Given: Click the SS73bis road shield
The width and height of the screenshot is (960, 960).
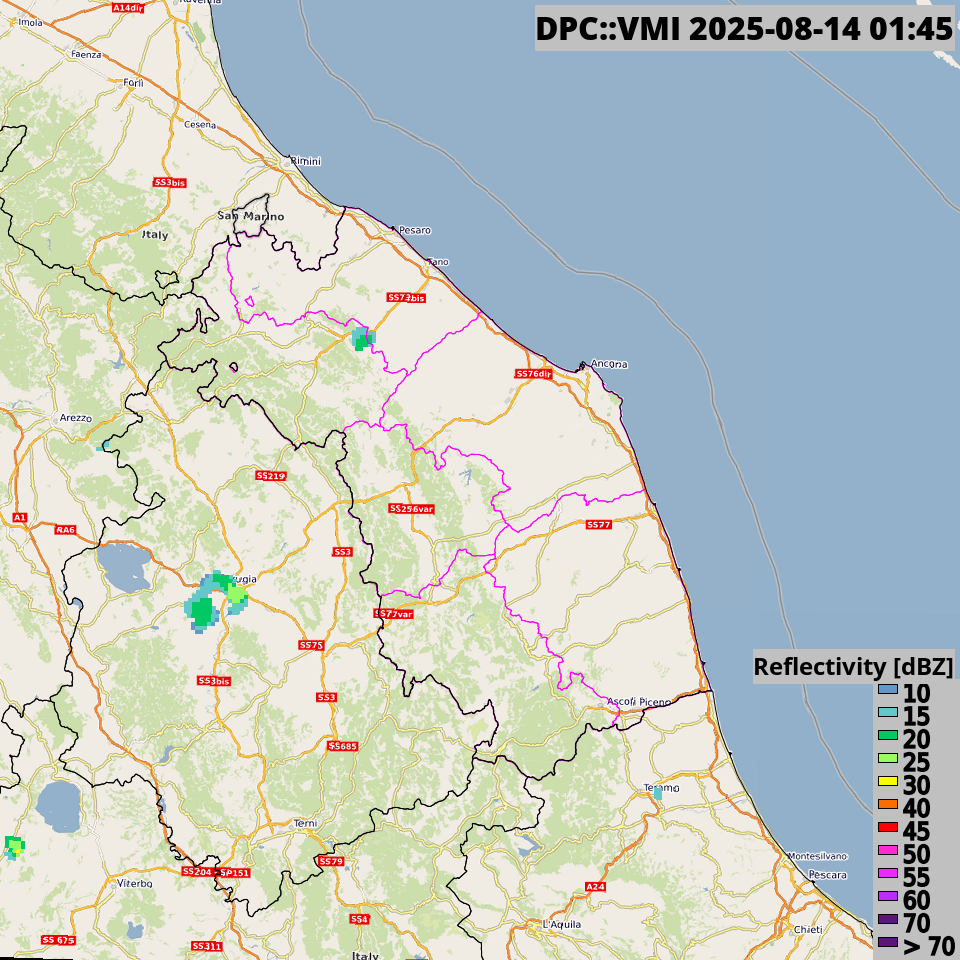Looking at the screenshot, I should click(406, 298).
